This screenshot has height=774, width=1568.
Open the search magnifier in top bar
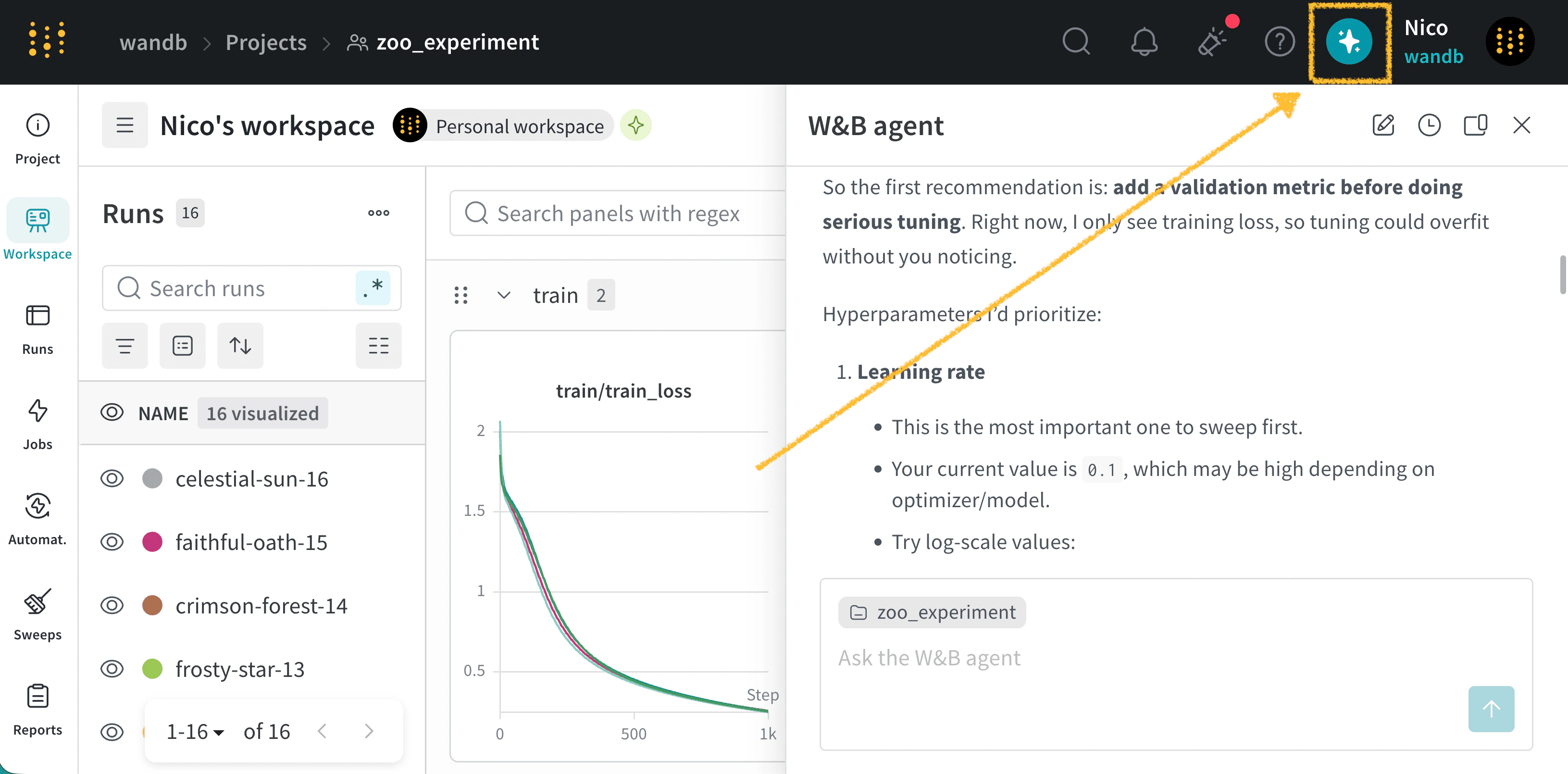pyautogui.click(x=1076, y=41)
